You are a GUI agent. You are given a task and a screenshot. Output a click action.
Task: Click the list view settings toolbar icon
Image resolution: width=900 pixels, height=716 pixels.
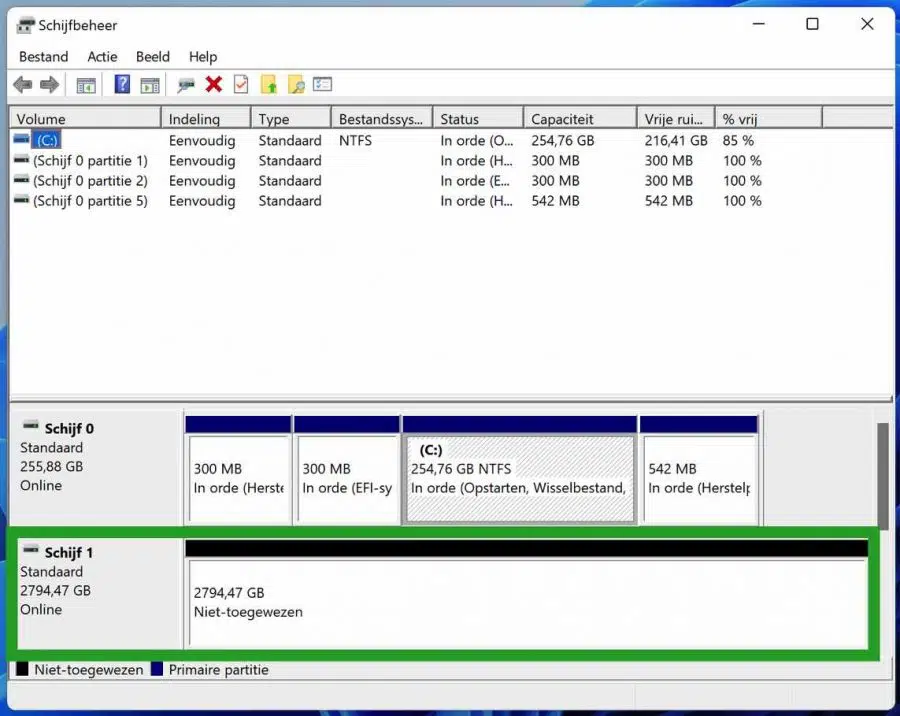click(x=323, y=84)
